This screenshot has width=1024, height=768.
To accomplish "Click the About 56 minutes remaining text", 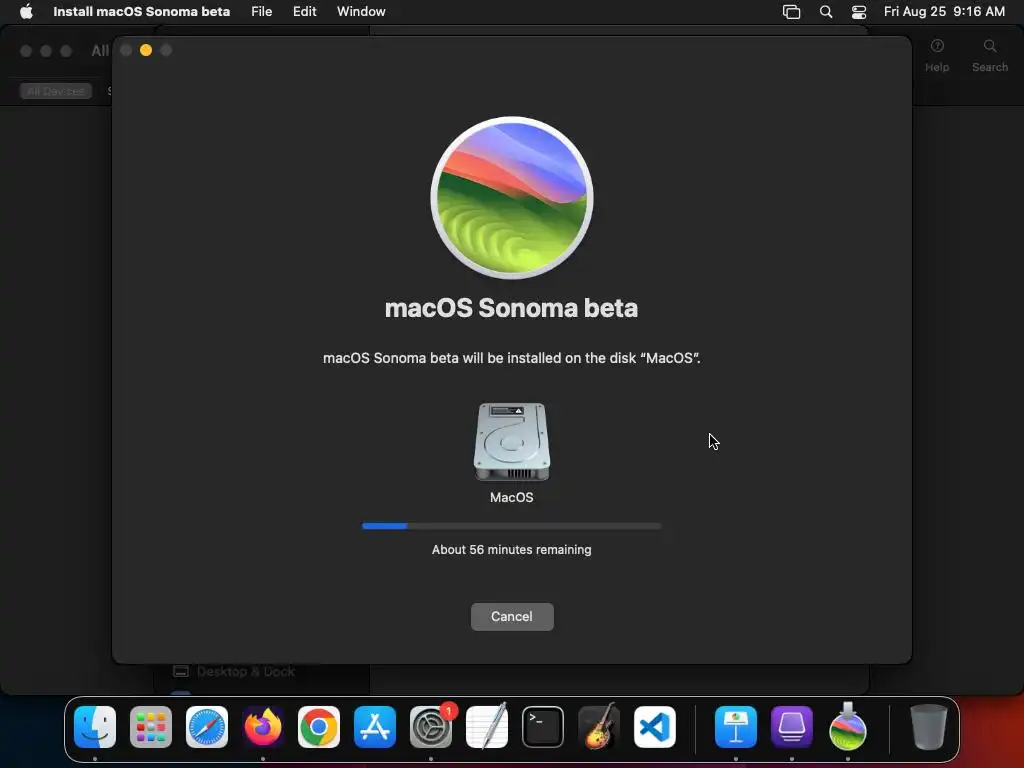I will (x=512, y=550).
